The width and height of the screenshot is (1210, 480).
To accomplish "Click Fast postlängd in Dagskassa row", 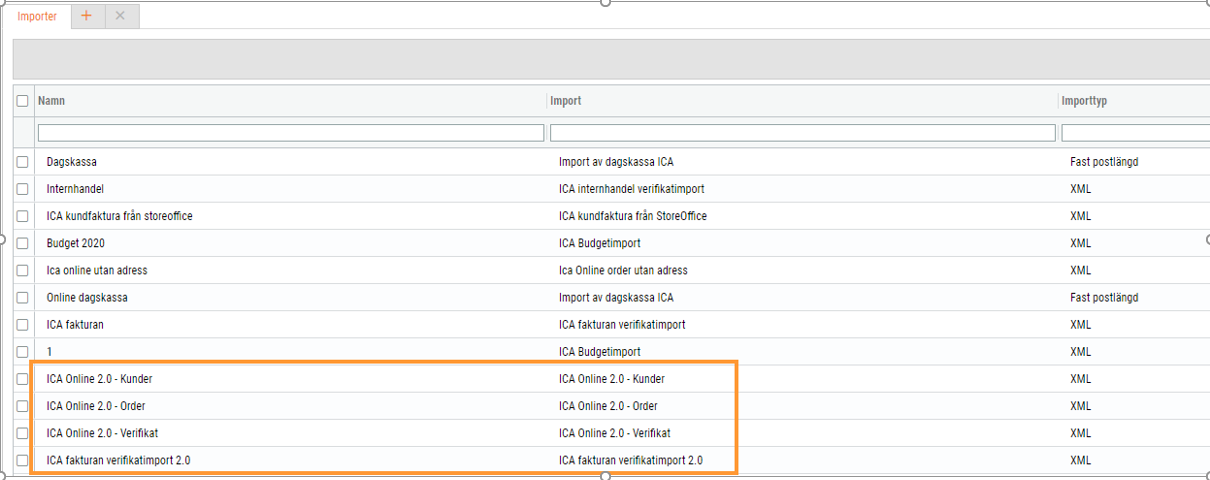I will pyautogui.click(x=1104, y=162).
